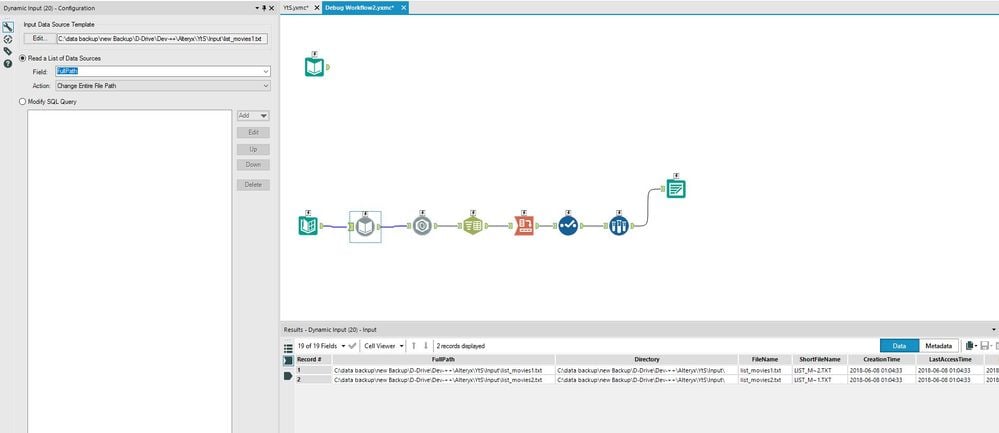Go to next record with down arrow
999x433 pixels.
[426, 345]
